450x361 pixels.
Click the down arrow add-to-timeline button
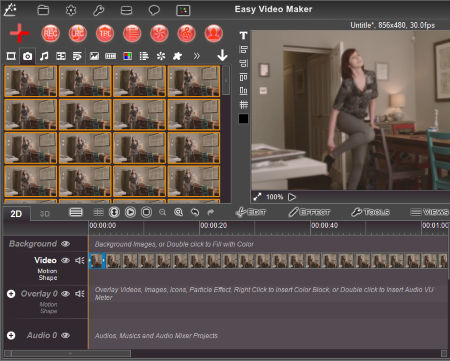click(222, 55)
